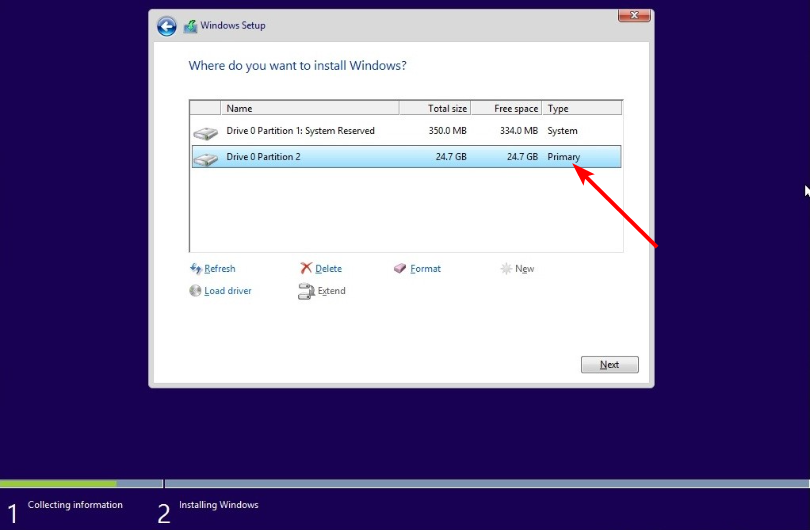Click the drive icon for Partition 2
The width and height of the screenshot is (810, 530).
(206, 159)
